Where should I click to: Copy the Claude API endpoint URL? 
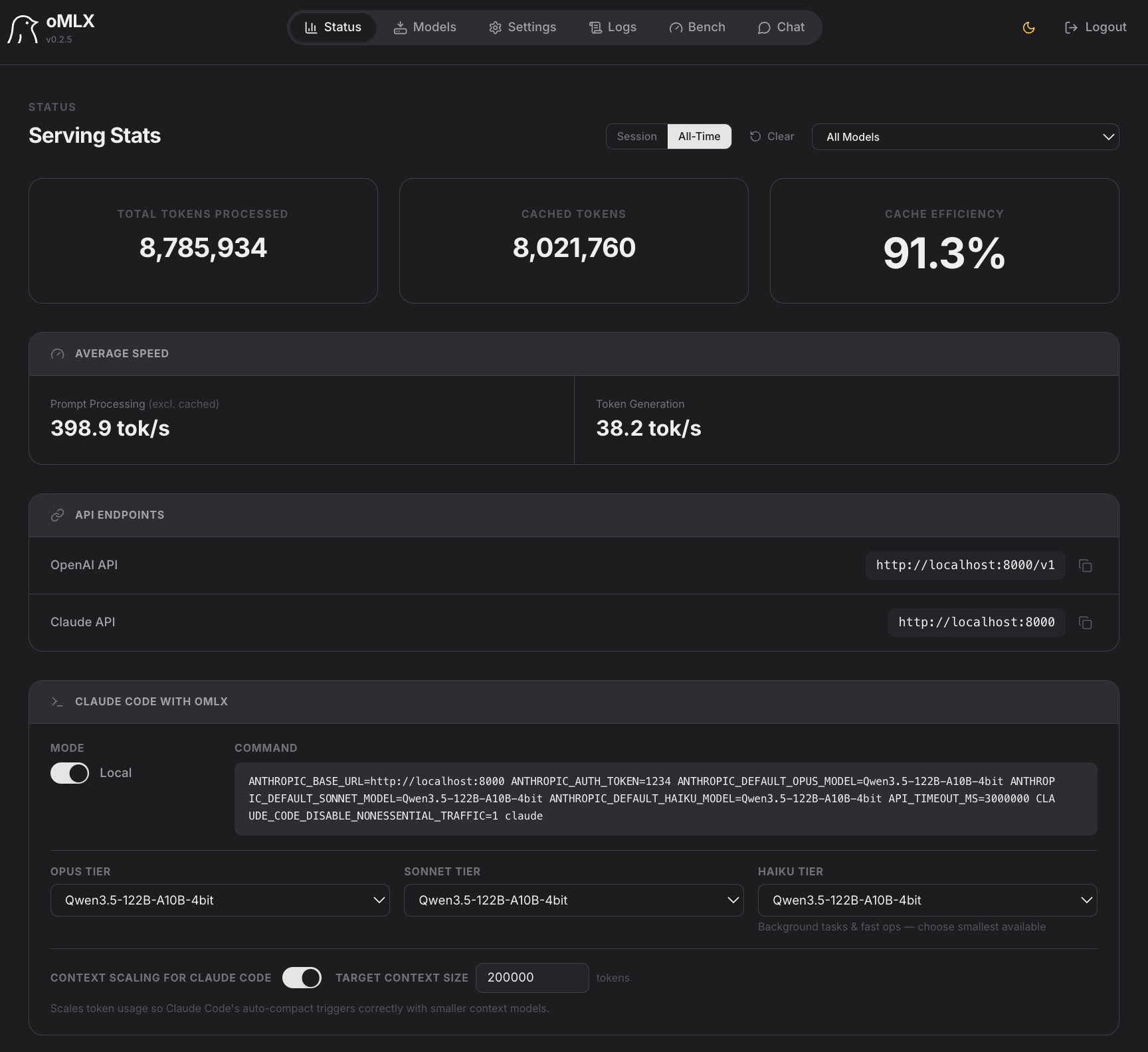[x=1086, y=623]
